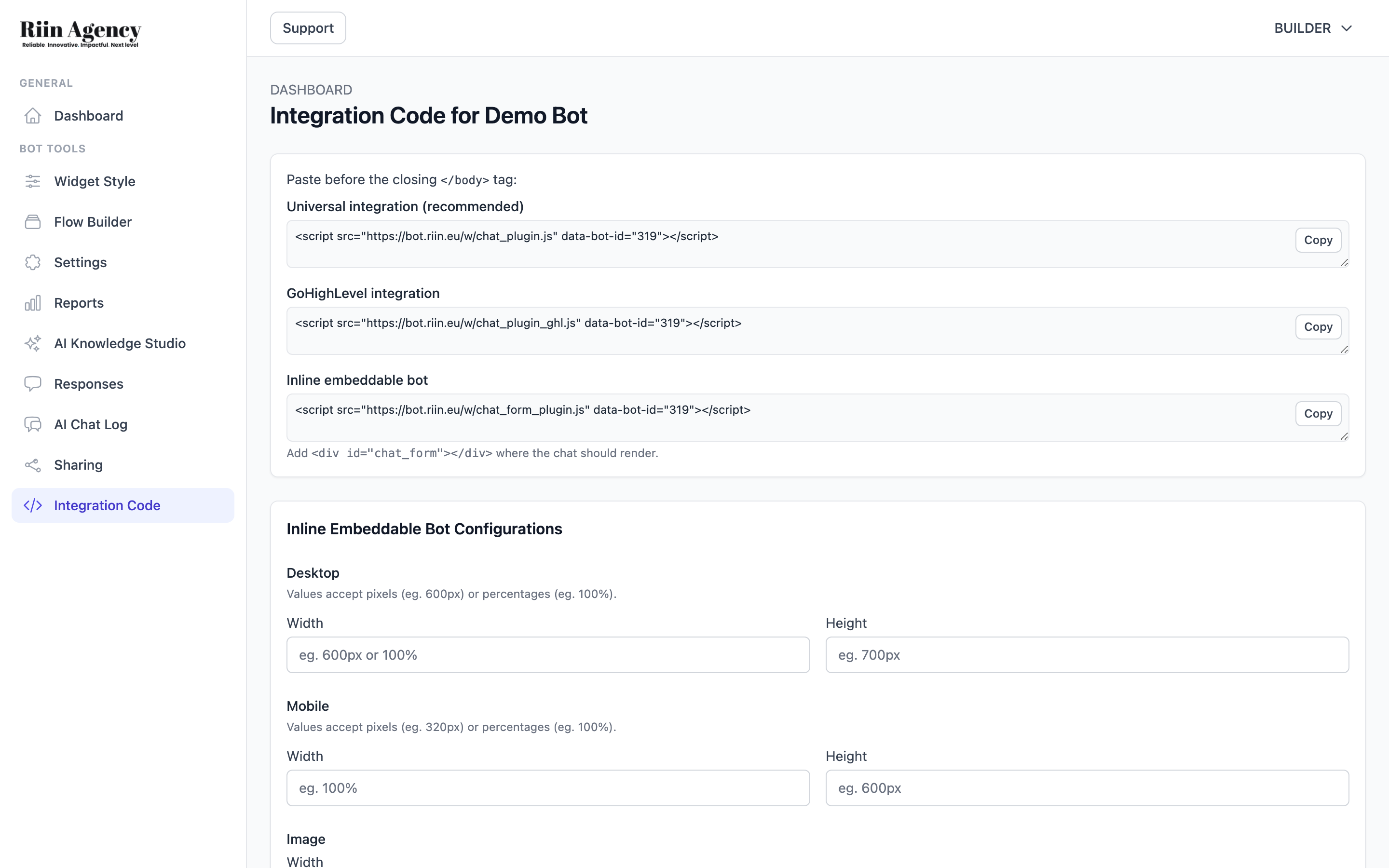Image resolution: width=1389 pixels, height=868 pixels.
Task: Open the Reports section
Action: coord(123,303)
